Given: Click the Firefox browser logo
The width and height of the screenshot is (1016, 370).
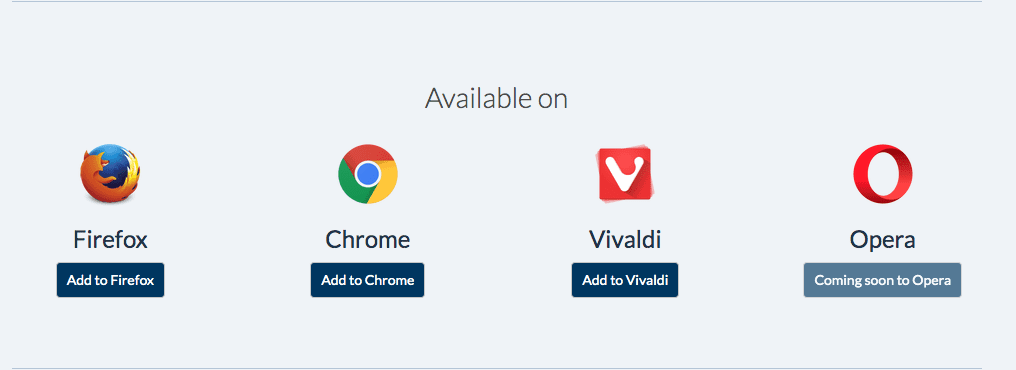Looking at the screenshot, I should (x=110, y=174).
